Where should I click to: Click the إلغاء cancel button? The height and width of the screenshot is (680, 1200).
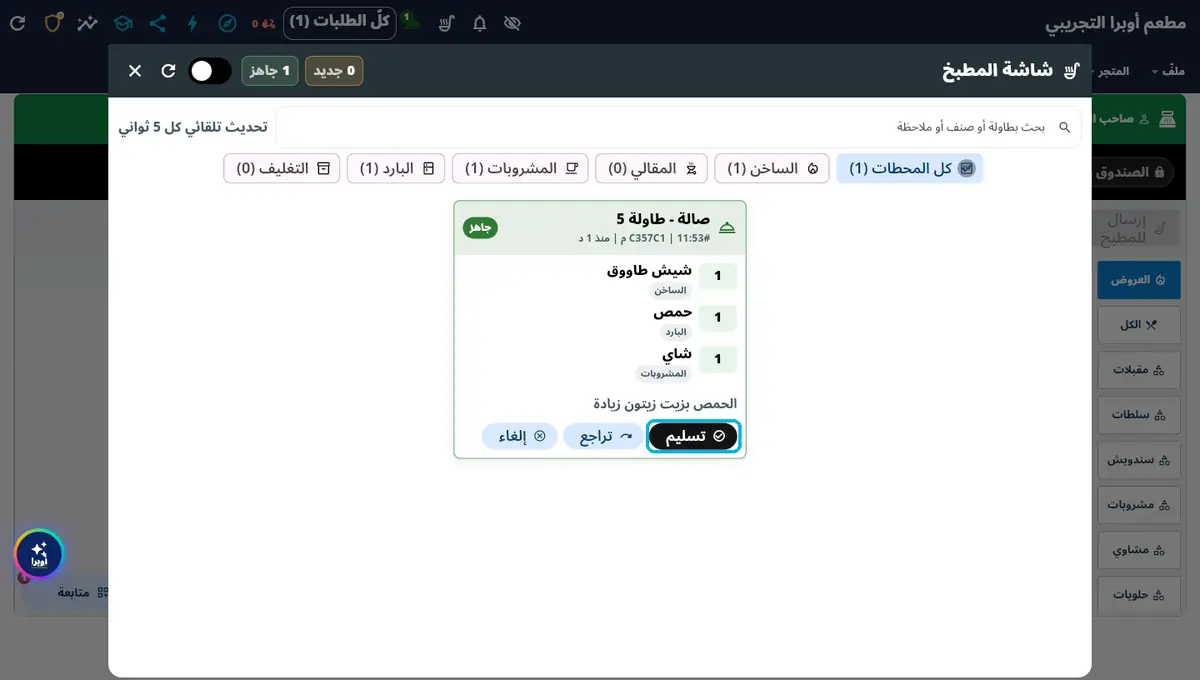(520, 437)
